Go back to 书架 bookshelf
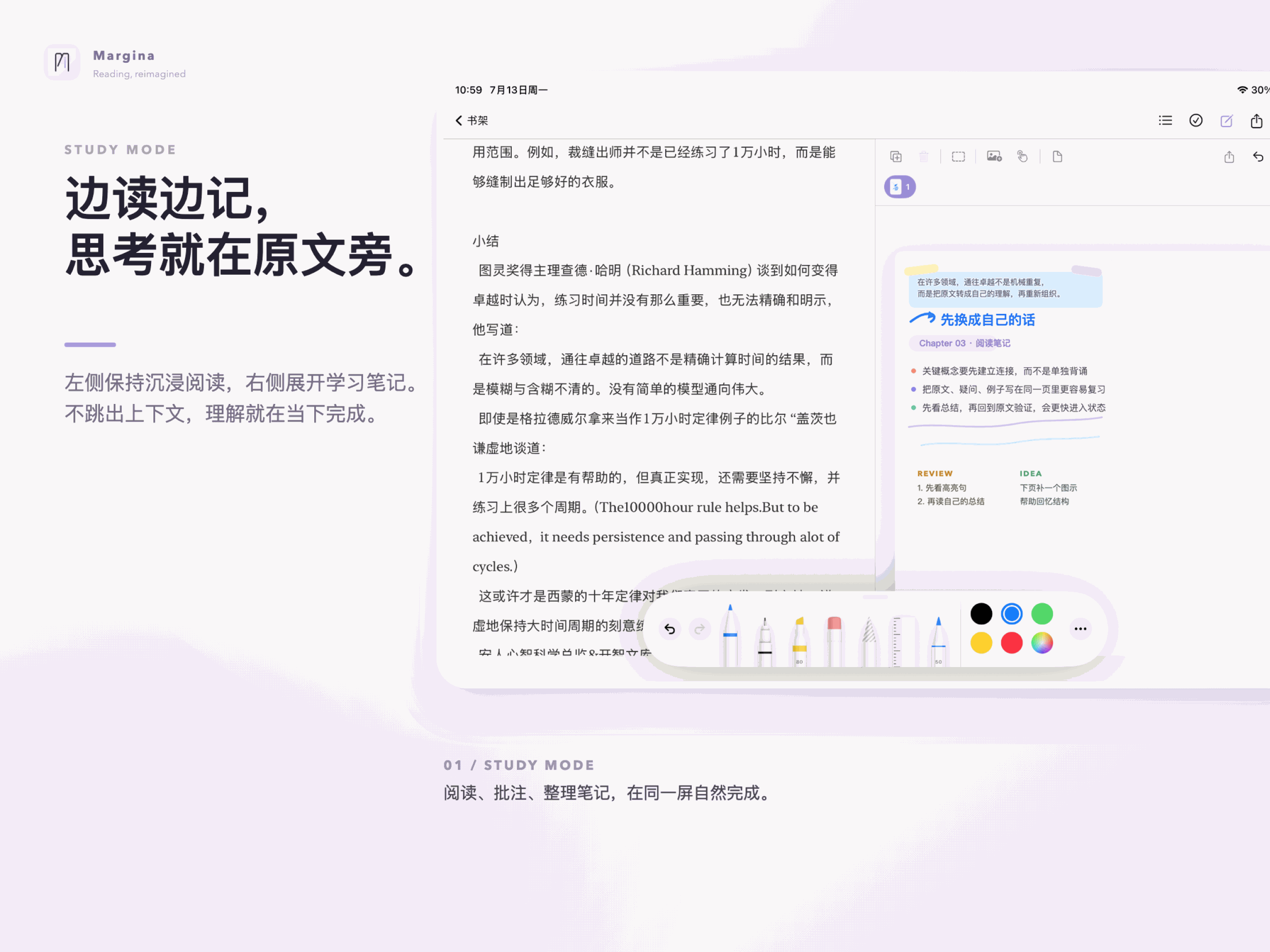 pos(471,120)
